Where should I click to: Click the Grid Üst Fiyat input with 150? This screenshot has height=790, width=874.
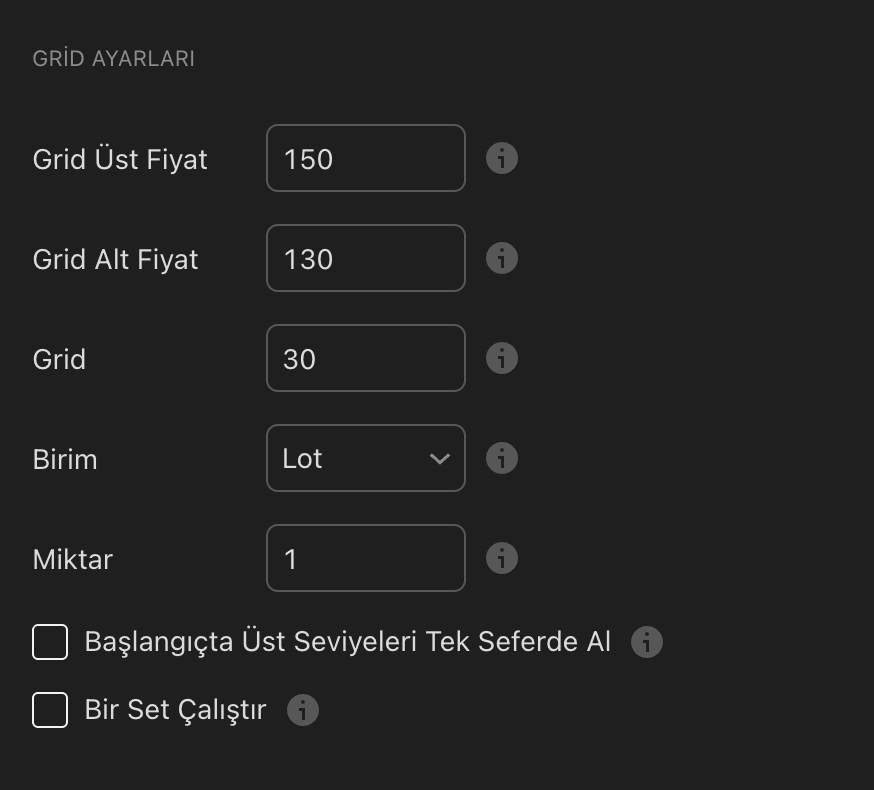[x=366, y=158]
